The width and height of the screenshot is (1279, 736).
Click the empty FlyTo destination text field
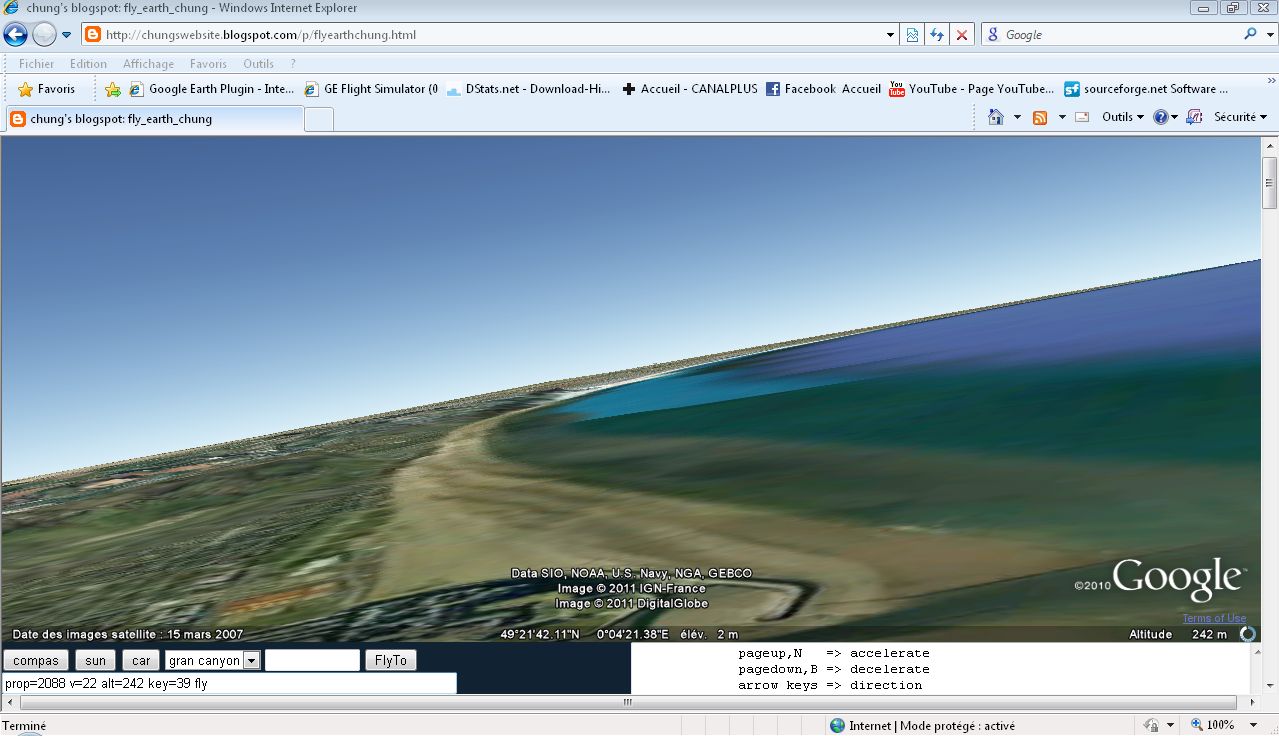312,660
